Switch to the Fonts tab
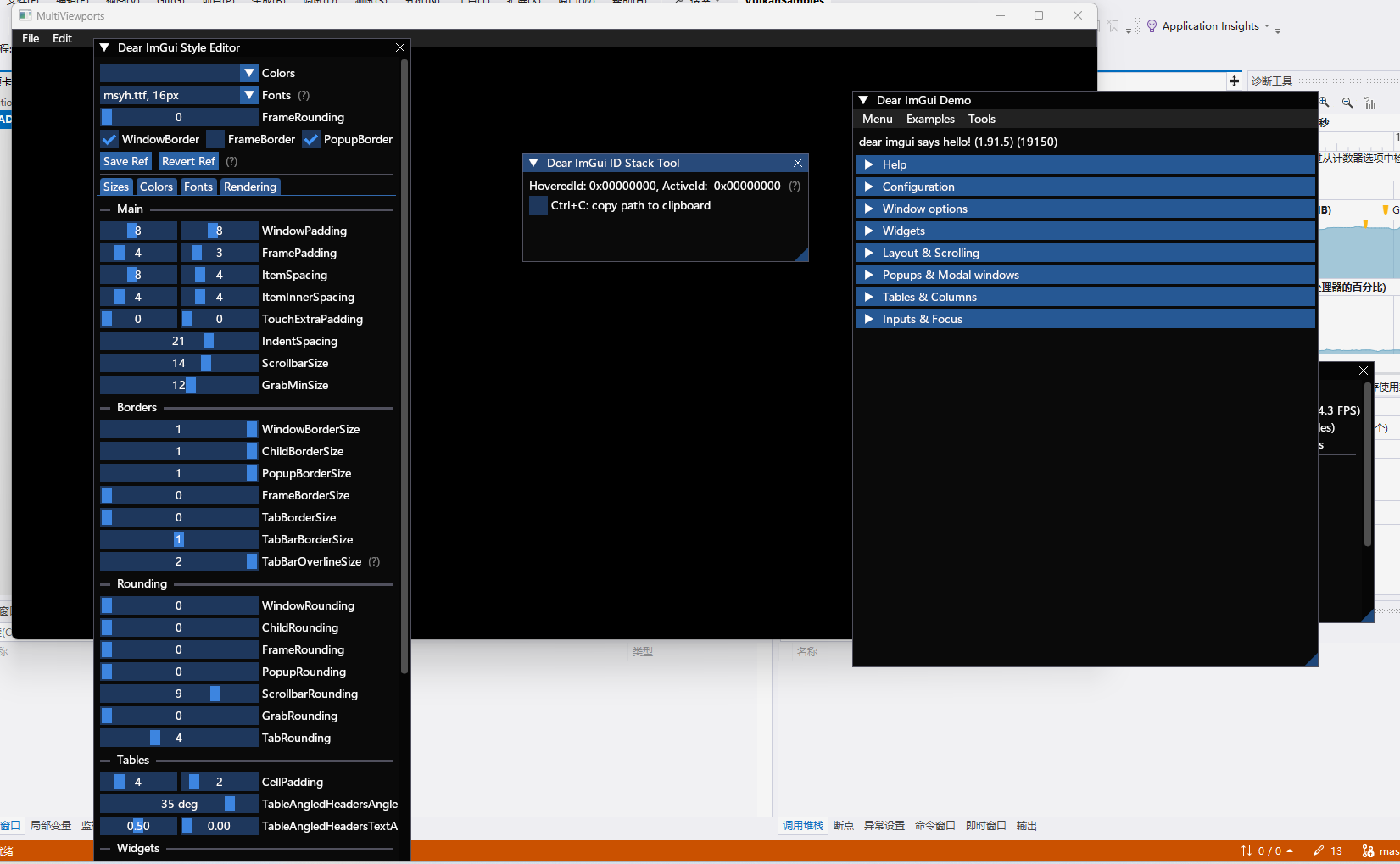 click(198, 187)
